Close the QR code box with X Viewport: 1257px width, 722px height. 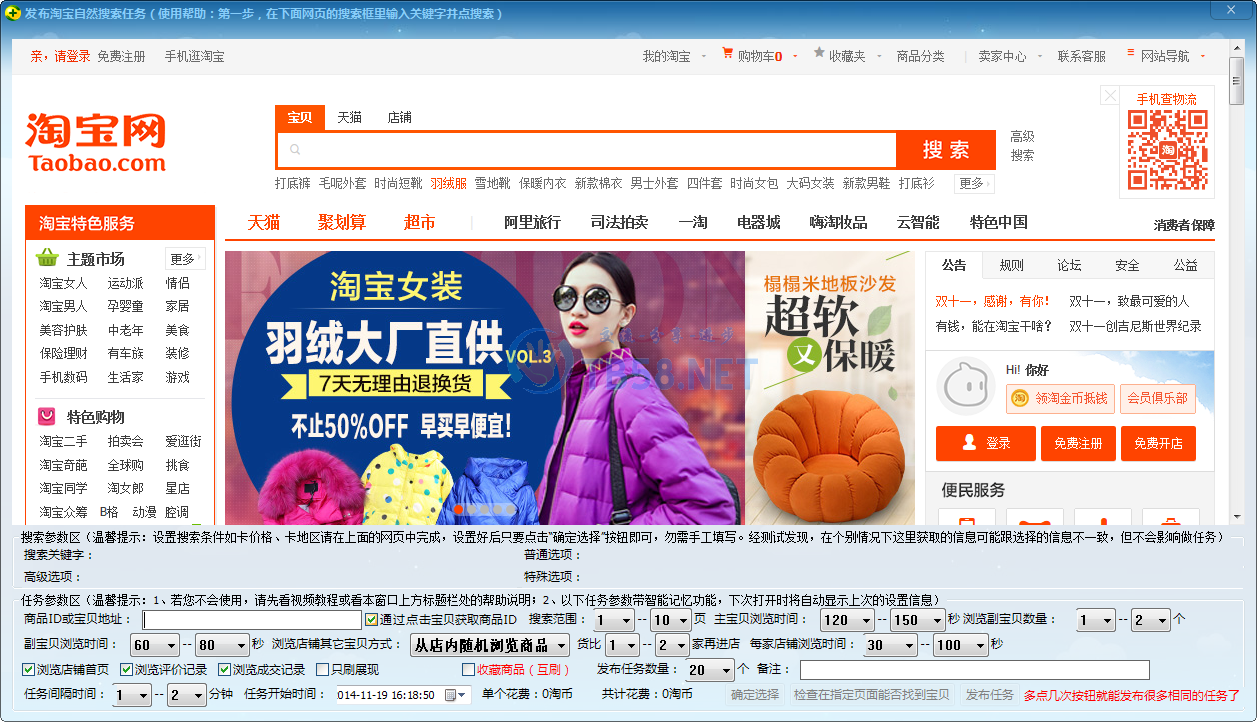click(1109, 95)
